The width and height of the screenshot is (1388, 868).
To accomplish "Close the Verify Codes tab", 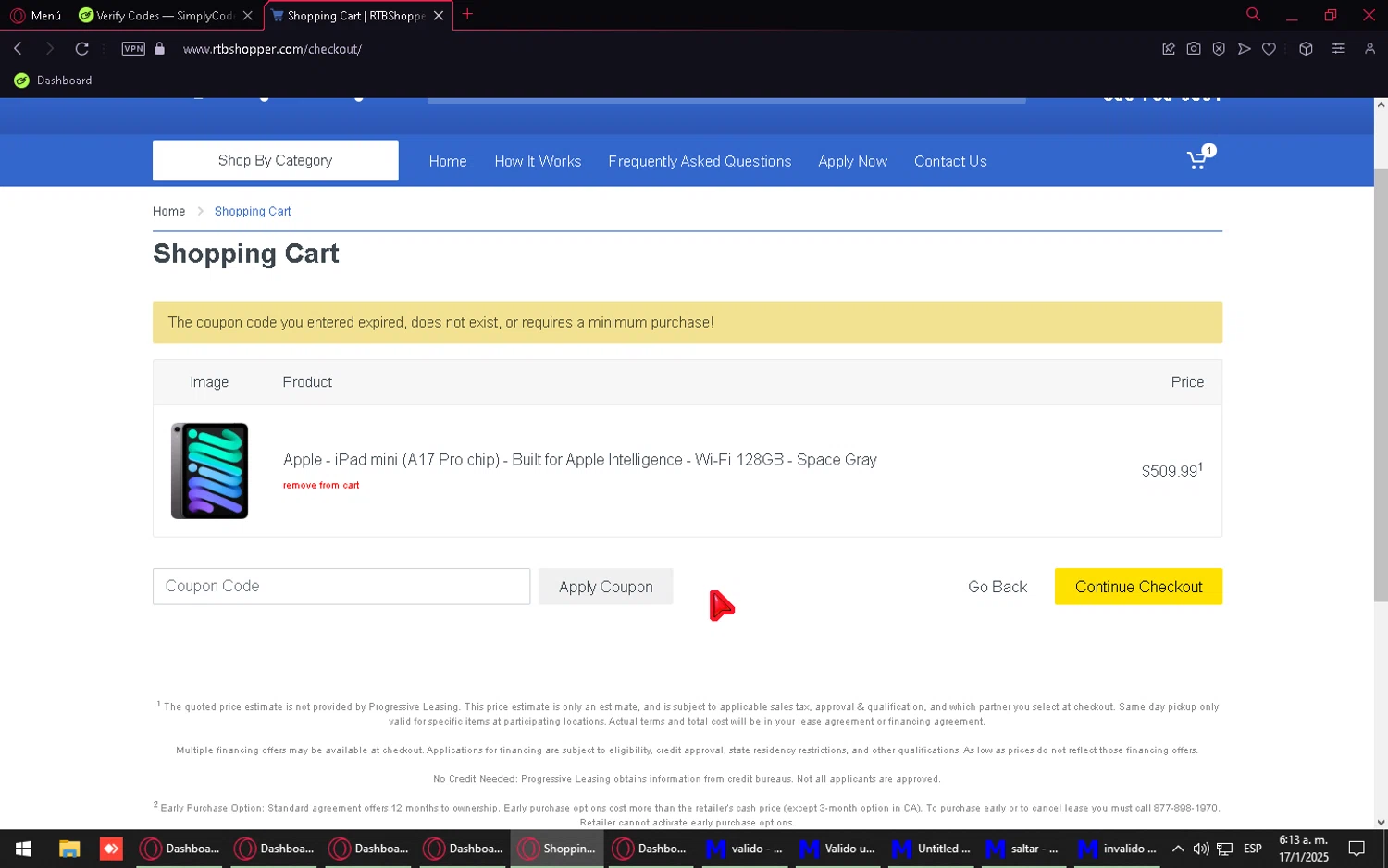I will [247, 15].
